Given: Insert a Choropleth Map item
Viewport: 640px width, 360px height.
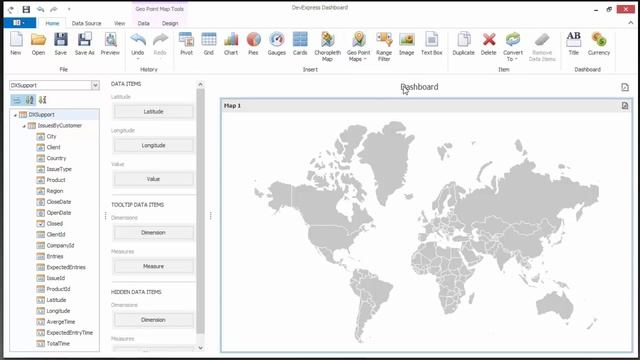Looking at the screenshot, I should point(327,47).
